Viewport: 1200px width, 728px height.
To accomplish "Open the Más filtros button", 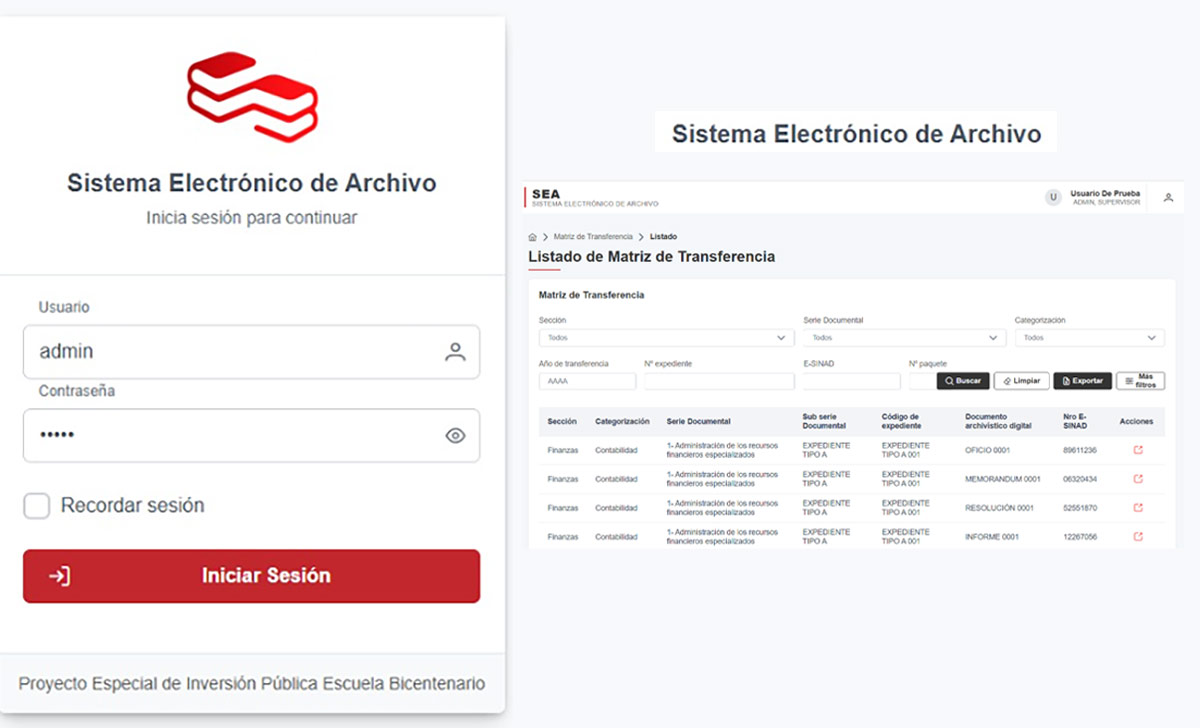I will [1140, 381].
